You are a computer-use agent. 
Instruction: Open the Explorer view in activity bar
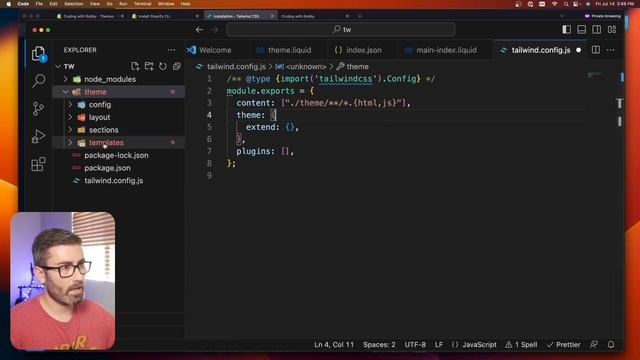pos(38,54)
